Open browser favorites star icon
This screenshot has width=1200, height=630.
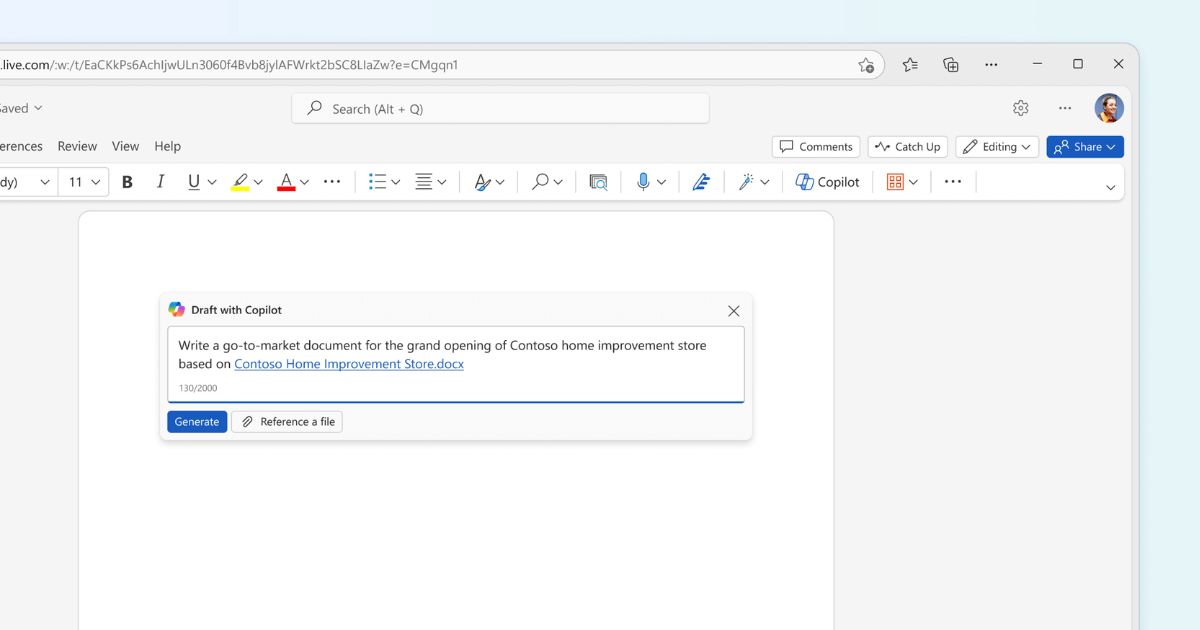(910, 65)
